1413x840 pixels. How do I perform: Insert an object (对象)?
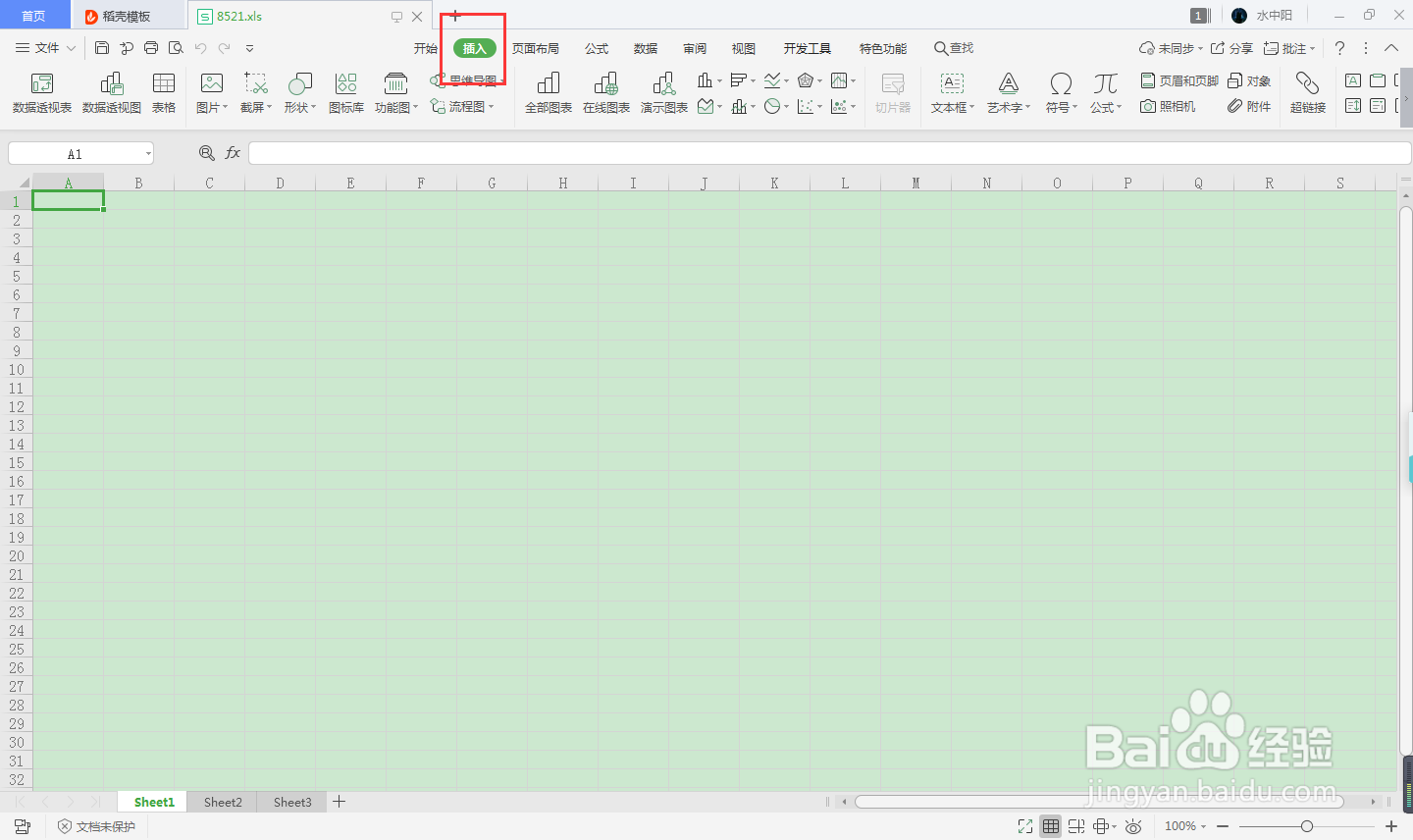[1249, 80]
